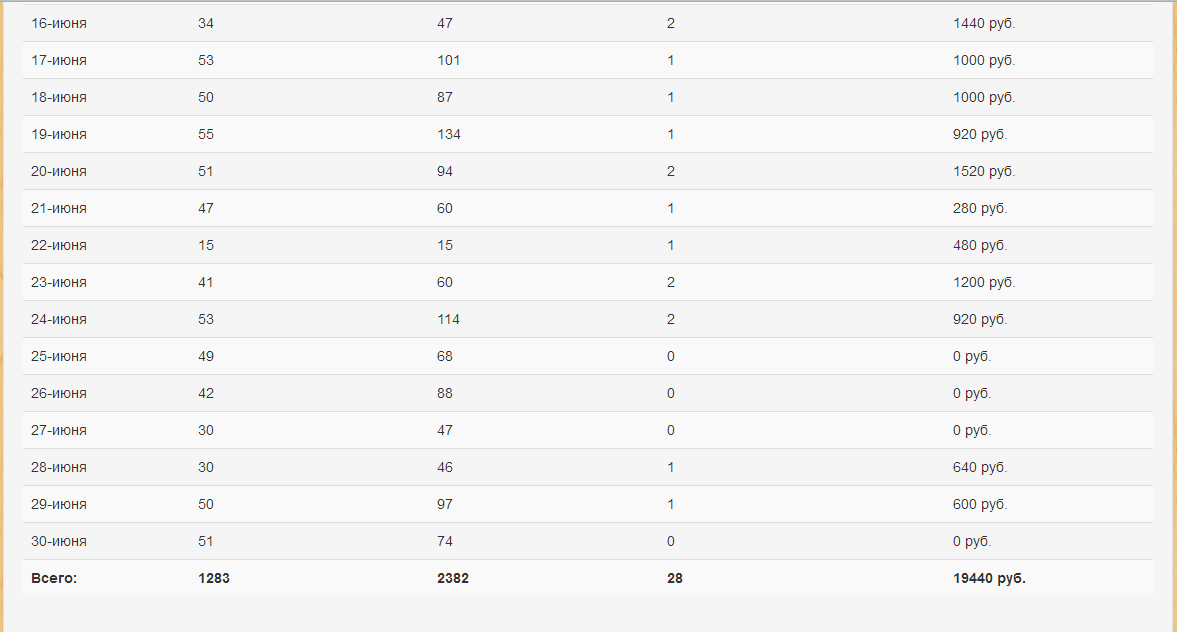Select the 20-июня date cell
The width and height of the screenshot is (1177, 632).
59,171
